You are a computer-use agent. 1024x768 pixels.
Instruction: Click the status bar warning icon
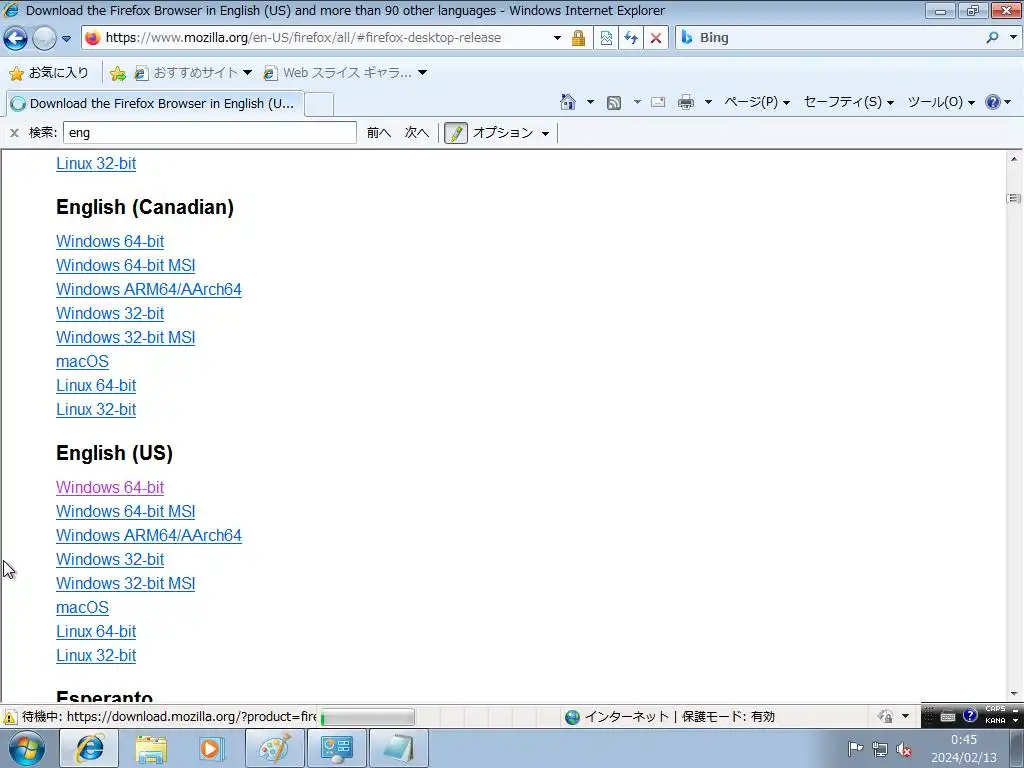[10, 717]
